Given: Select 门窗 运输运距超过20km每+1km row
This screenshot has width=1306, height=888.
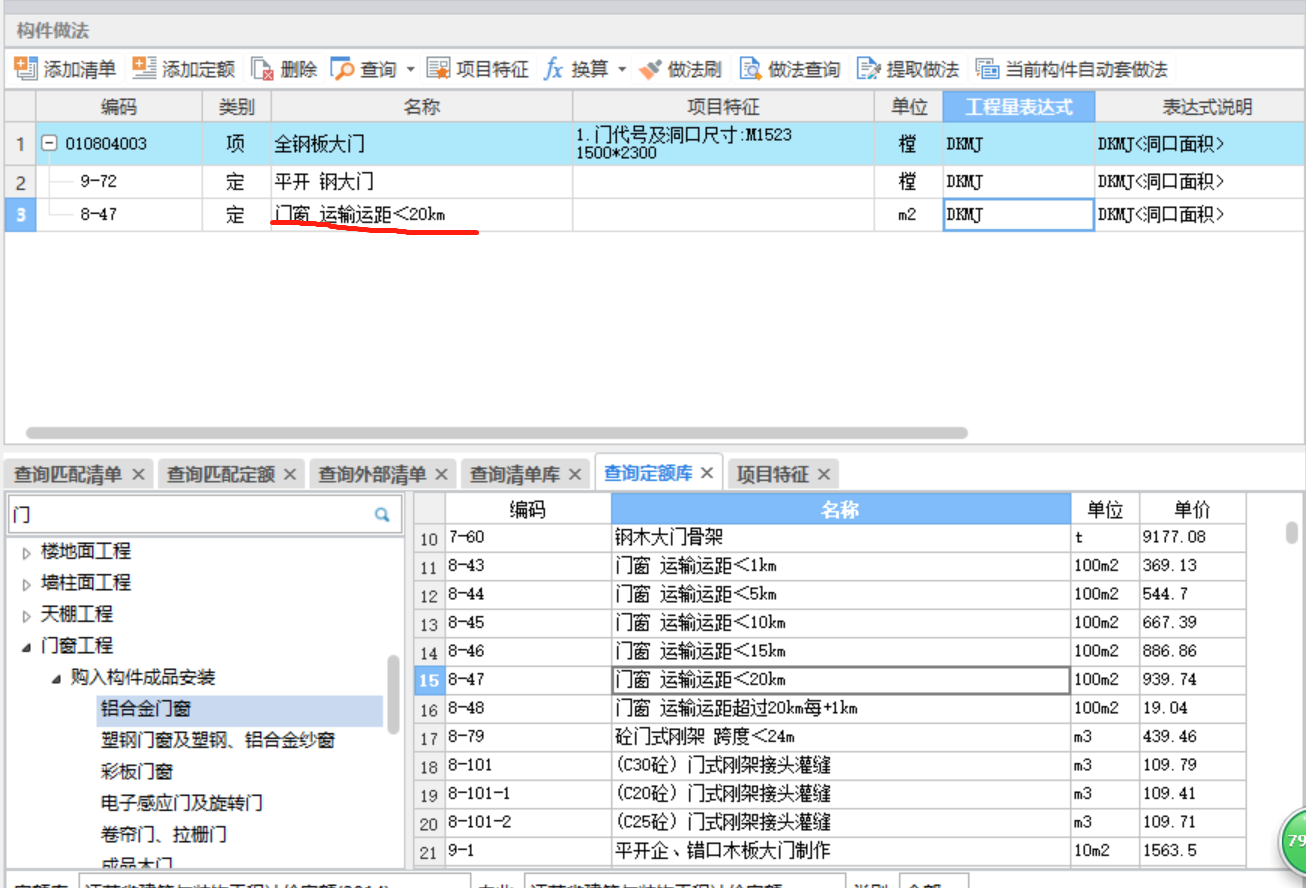Looking at the screenshot, I should (831, 708).
